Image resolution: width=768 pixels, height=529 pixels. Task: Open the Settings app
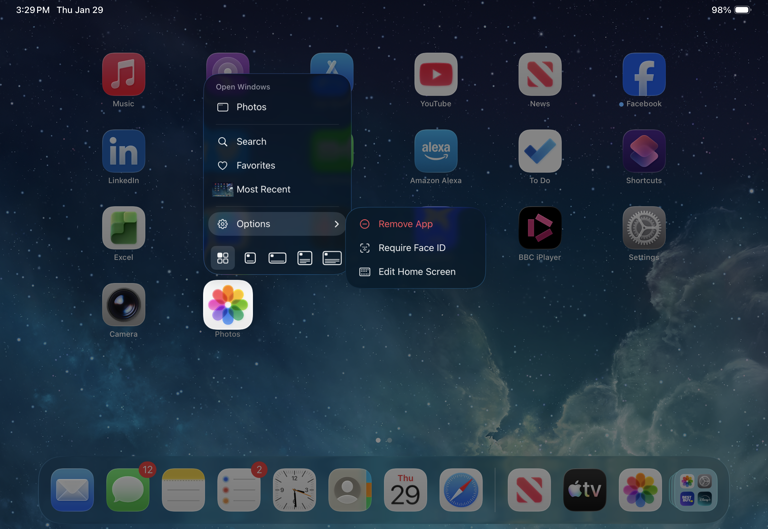tap(644, 228)
